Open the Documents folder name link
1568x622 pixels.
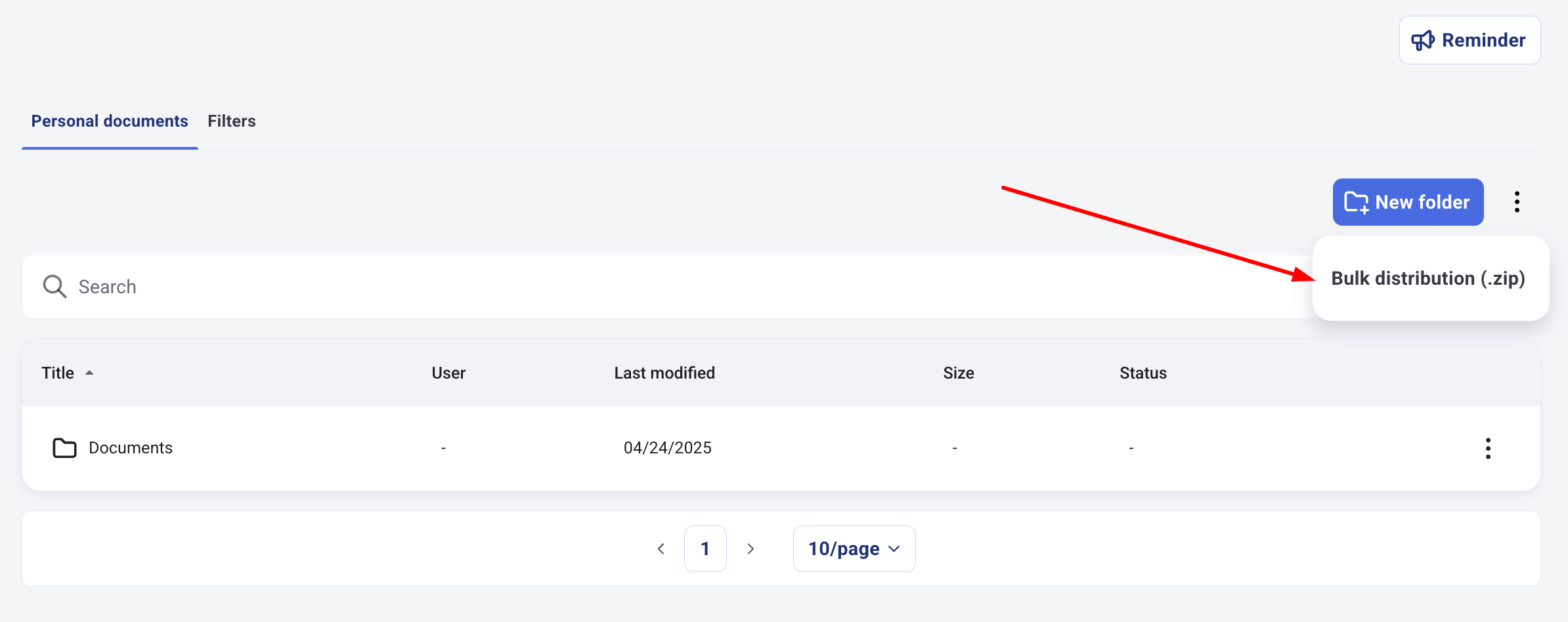131,448
